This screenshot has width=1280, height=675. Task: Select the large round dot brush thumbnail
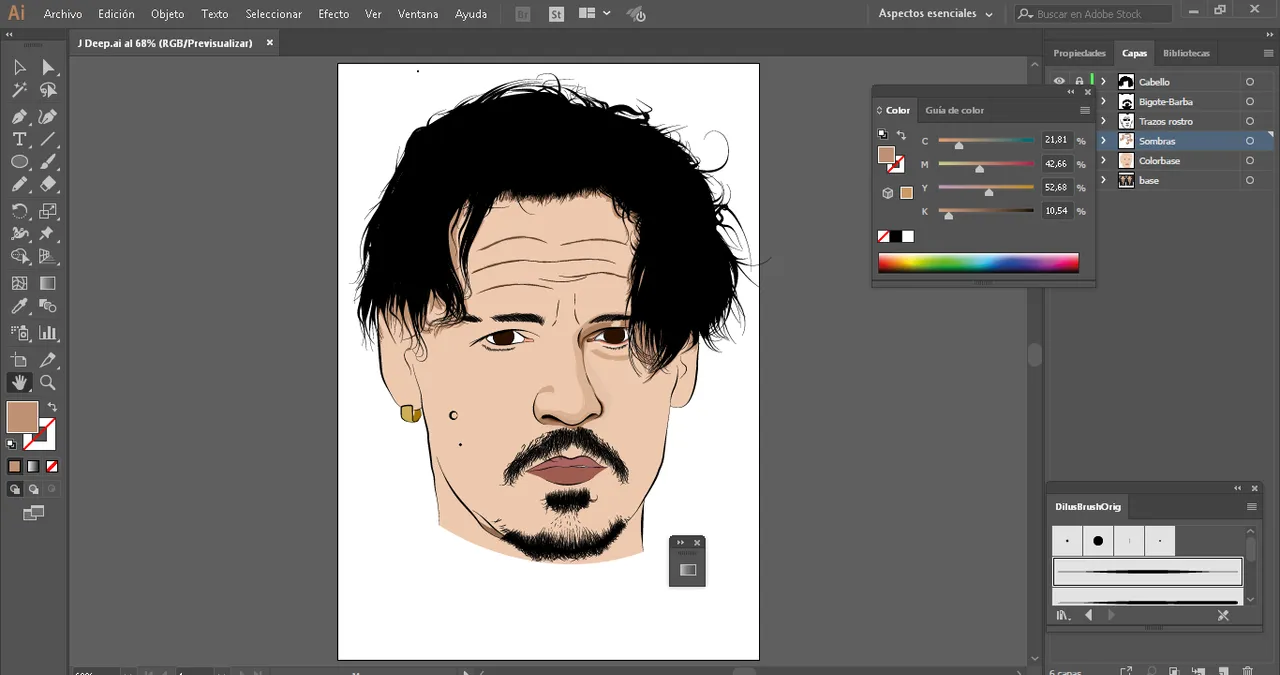point(1098,541)
